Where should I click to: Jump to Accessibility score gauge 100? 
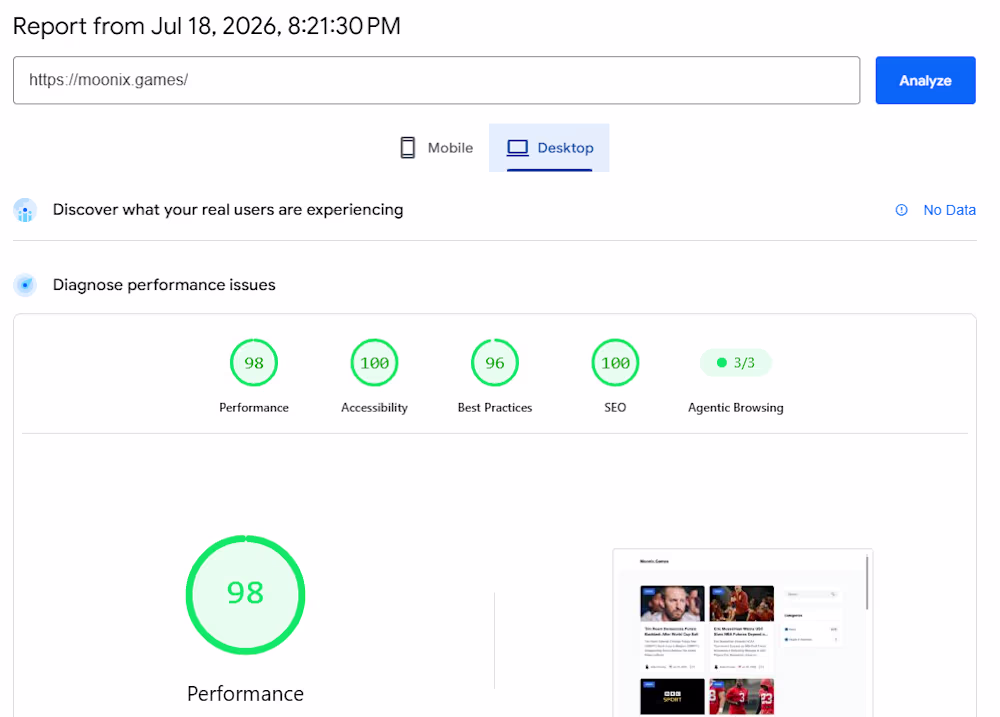coord(374,362)
